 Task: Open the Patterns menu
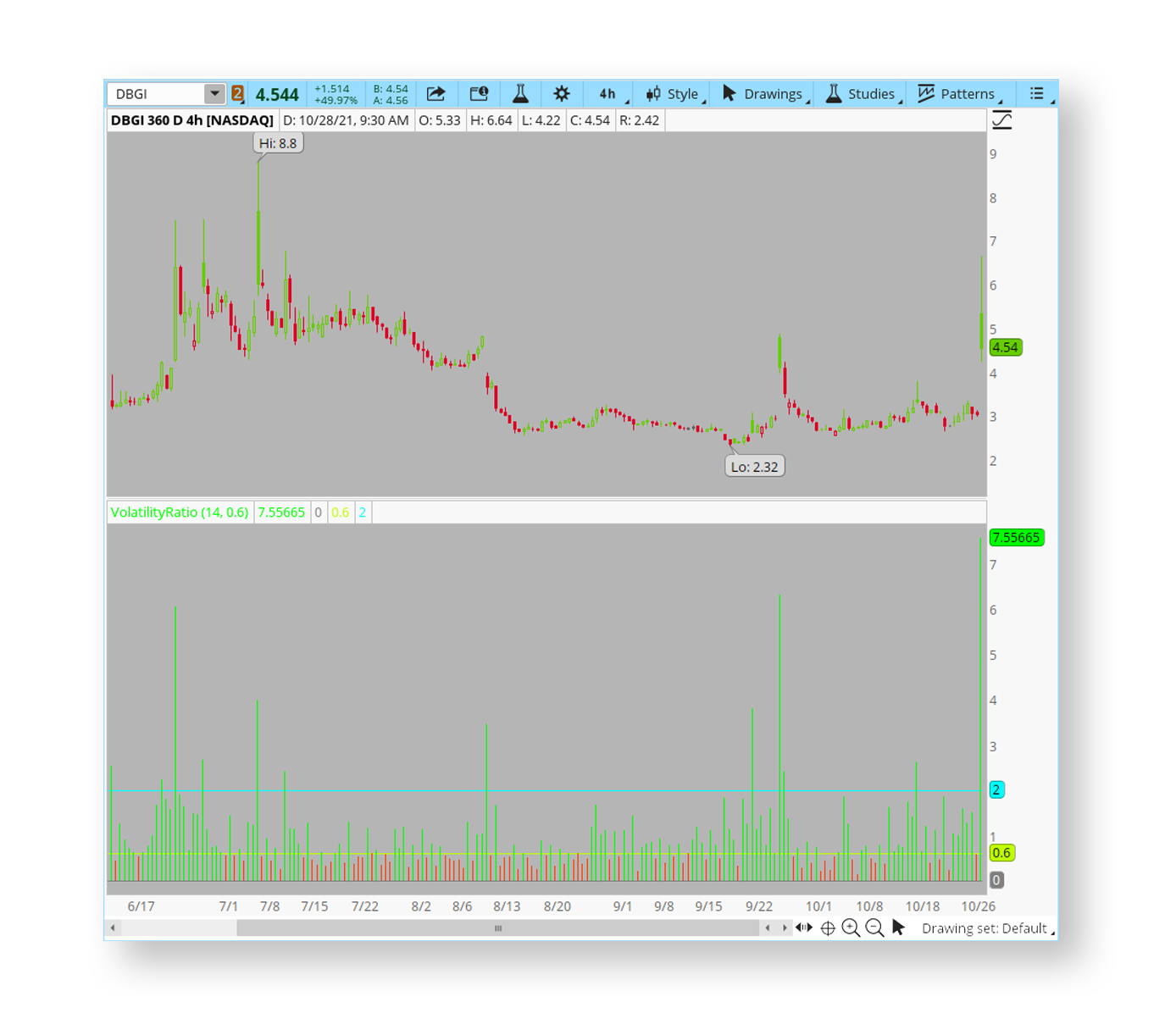pos(958,94)
